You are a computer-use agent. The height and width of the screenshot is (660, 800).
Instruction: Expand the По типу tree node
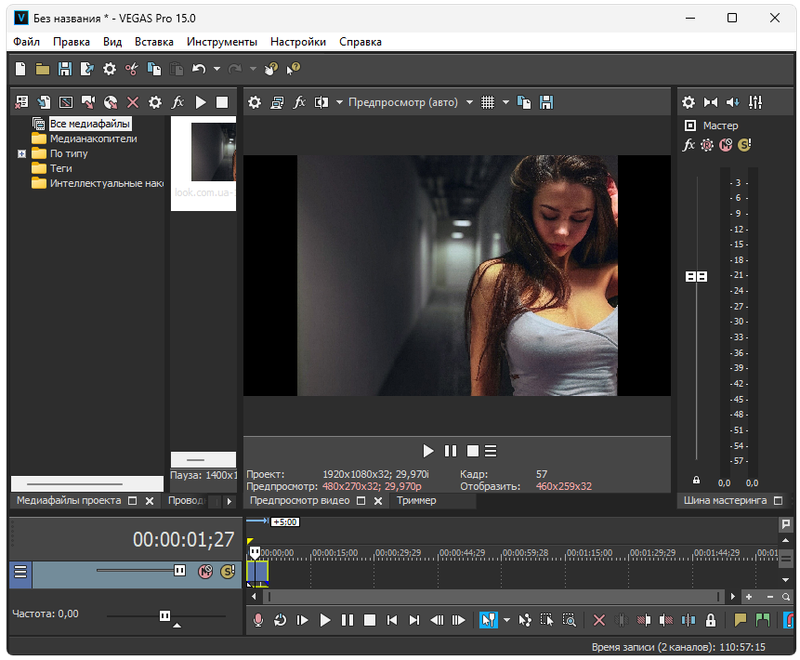tap(21, 154)
